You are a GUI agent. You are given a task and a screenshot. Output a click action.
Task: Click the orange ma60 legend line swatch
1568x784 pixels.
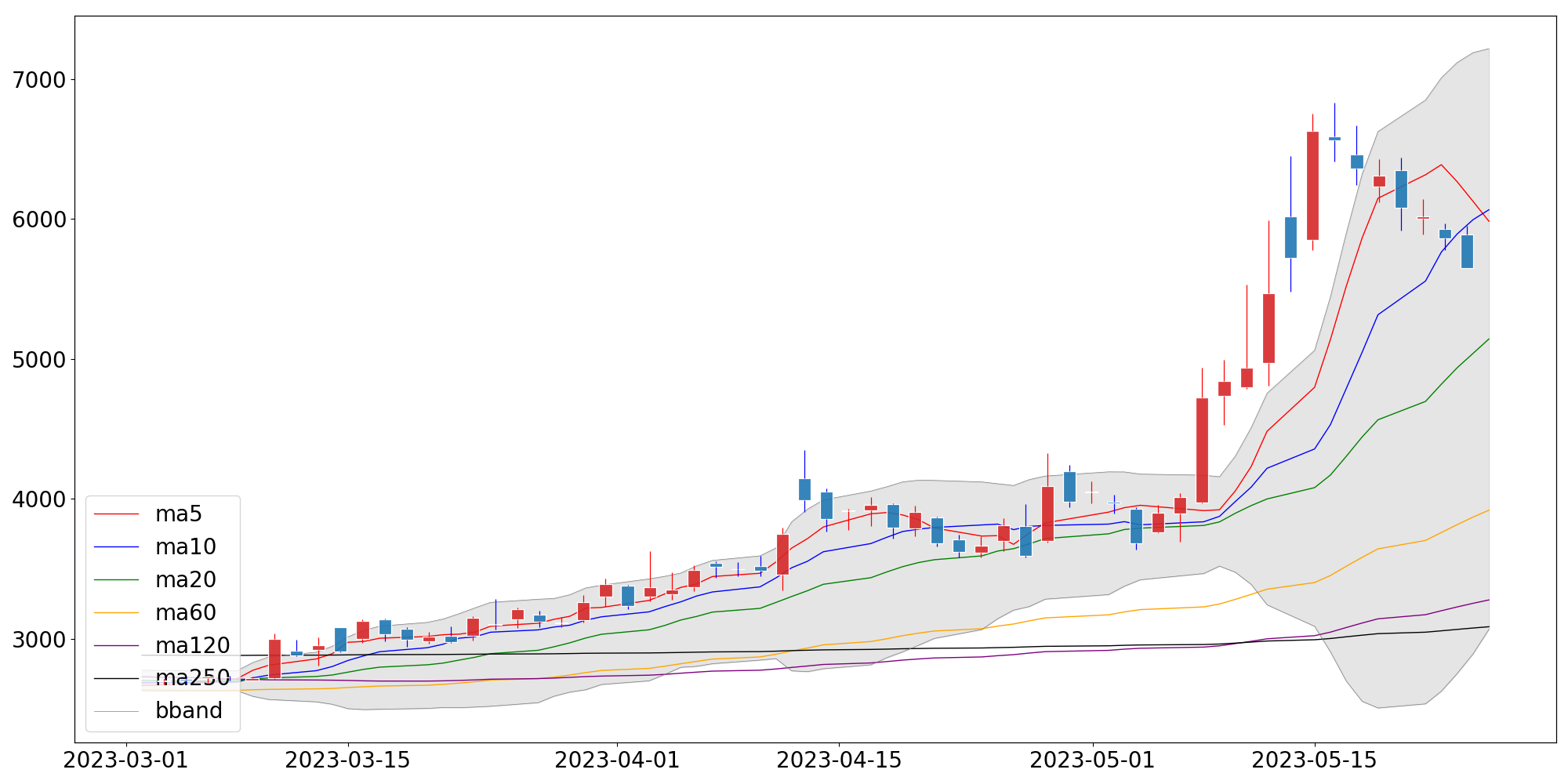click(x=116, y=613)
